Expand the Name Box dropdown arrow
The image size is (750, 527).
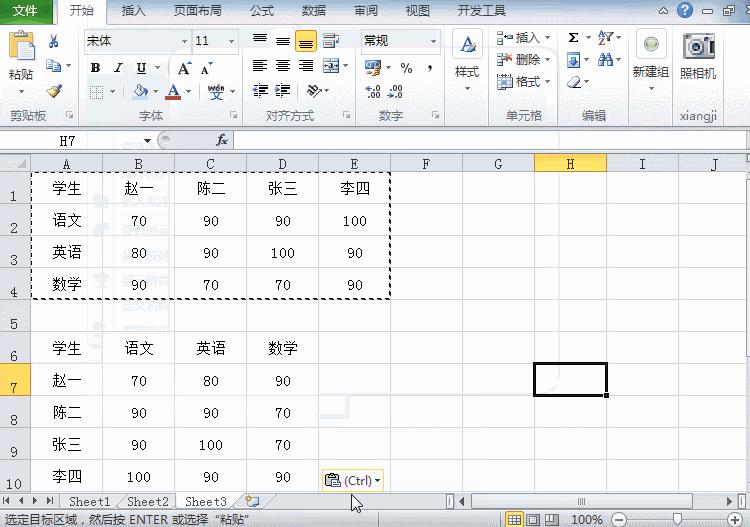pos(147,141)
